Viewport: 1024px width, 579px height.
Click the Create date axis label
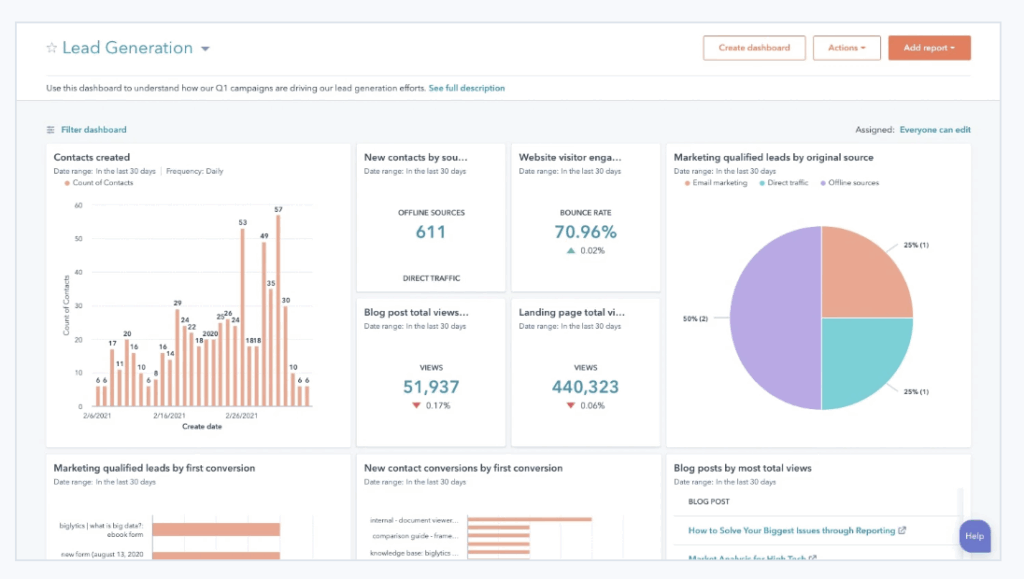point(202,426)
